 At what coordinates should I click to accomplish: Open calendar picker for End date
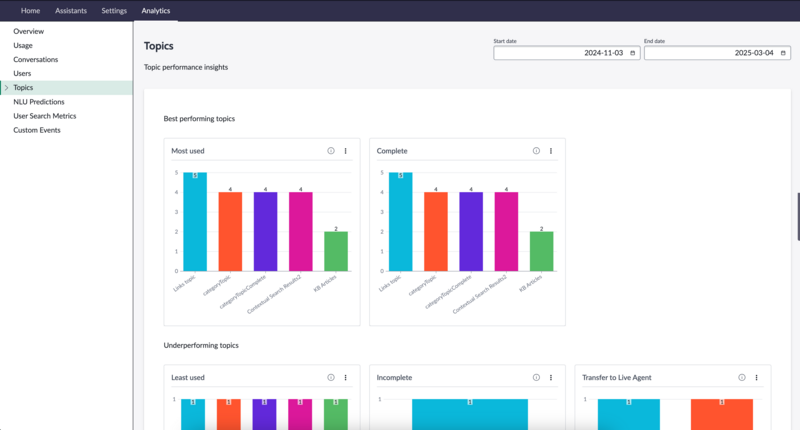783,53
